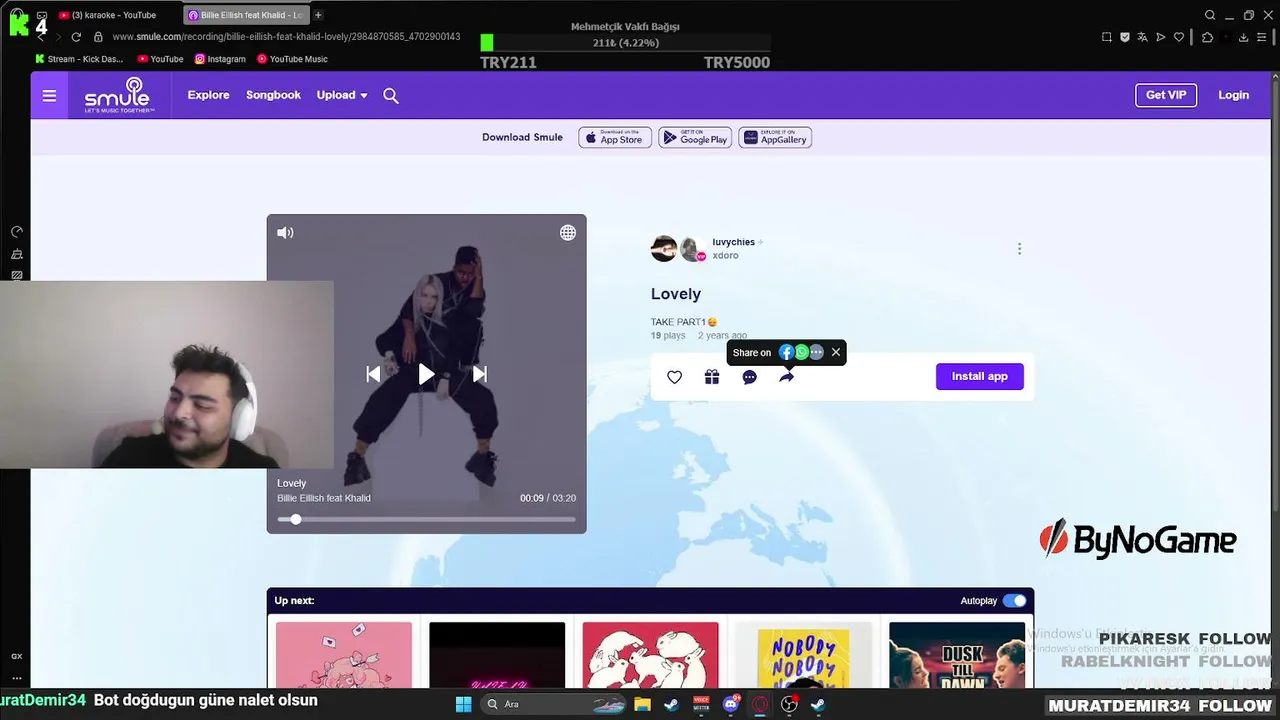Switch to the karaoke - YouTube tab
Viewport: 1280px width, 720px height.
[114, 15]
